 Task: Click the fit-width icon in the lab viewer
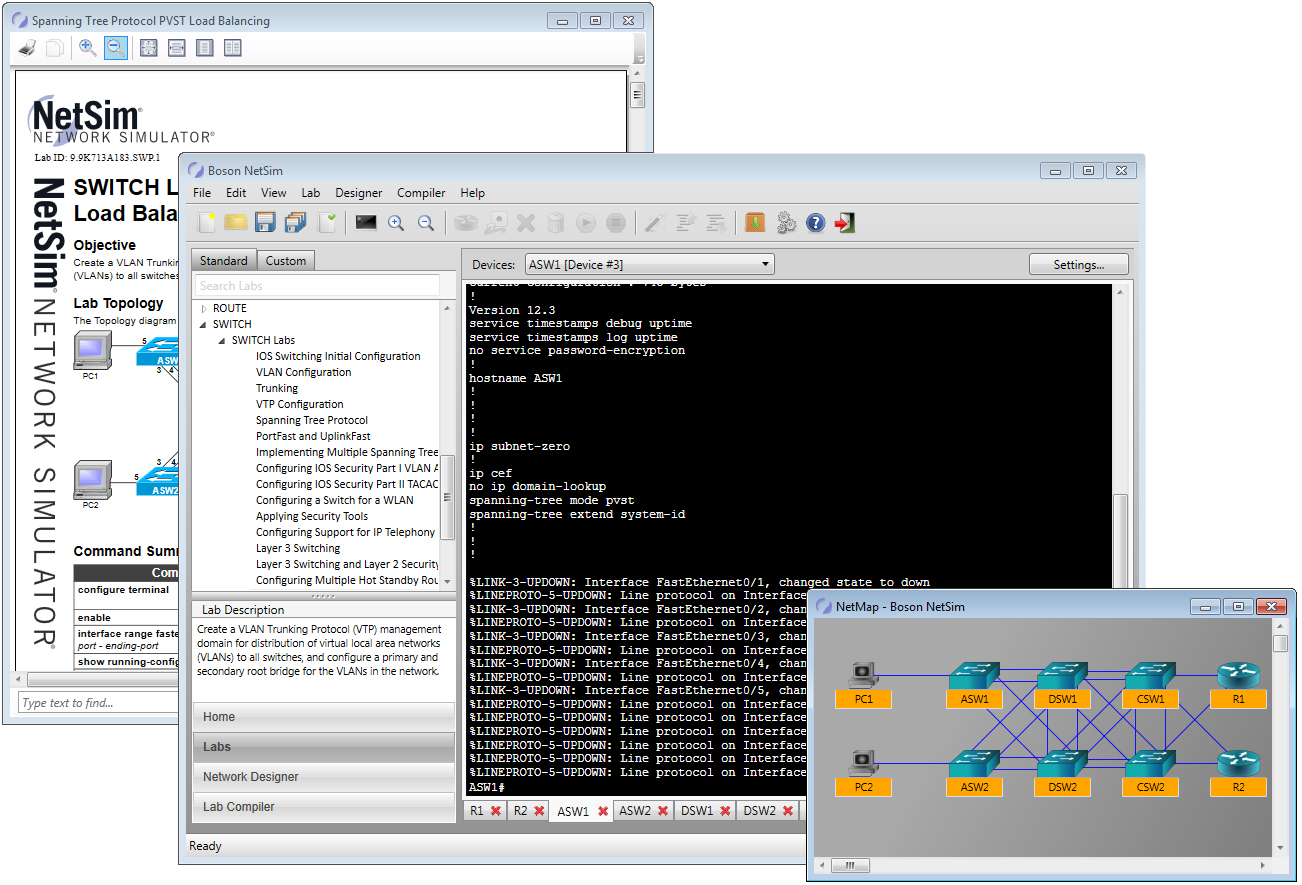click(177, 47)
